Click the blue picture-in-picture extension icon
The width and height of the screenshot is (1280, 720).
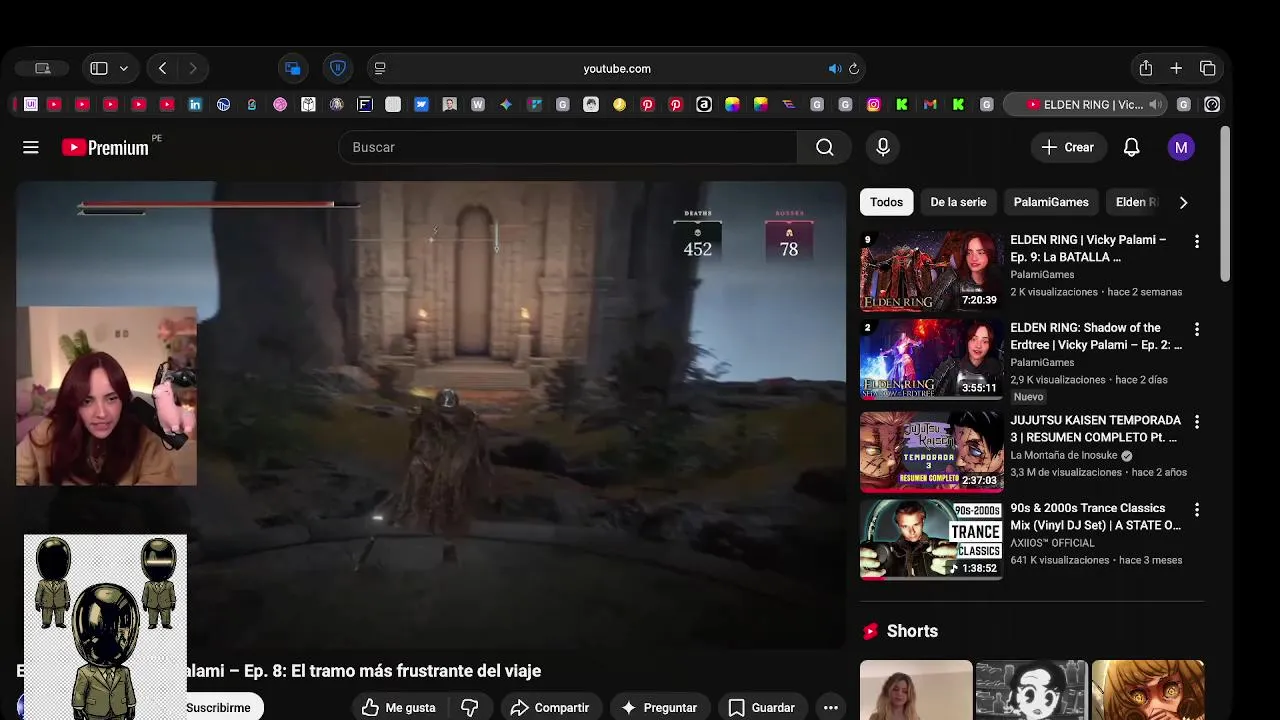click(x=292, y=68)
